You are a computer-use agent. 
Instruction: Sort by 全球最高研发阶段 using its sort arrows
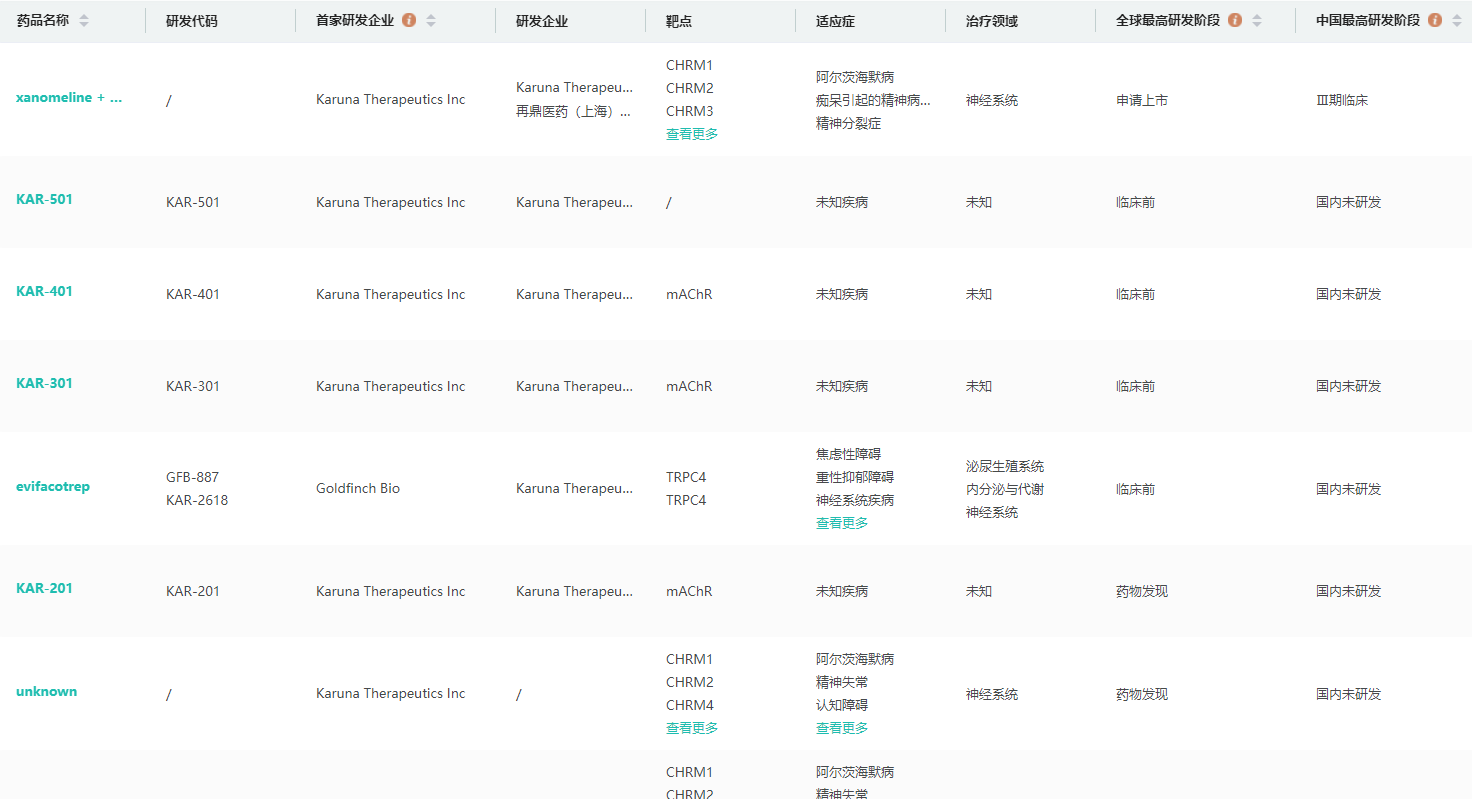point(1257,21)
